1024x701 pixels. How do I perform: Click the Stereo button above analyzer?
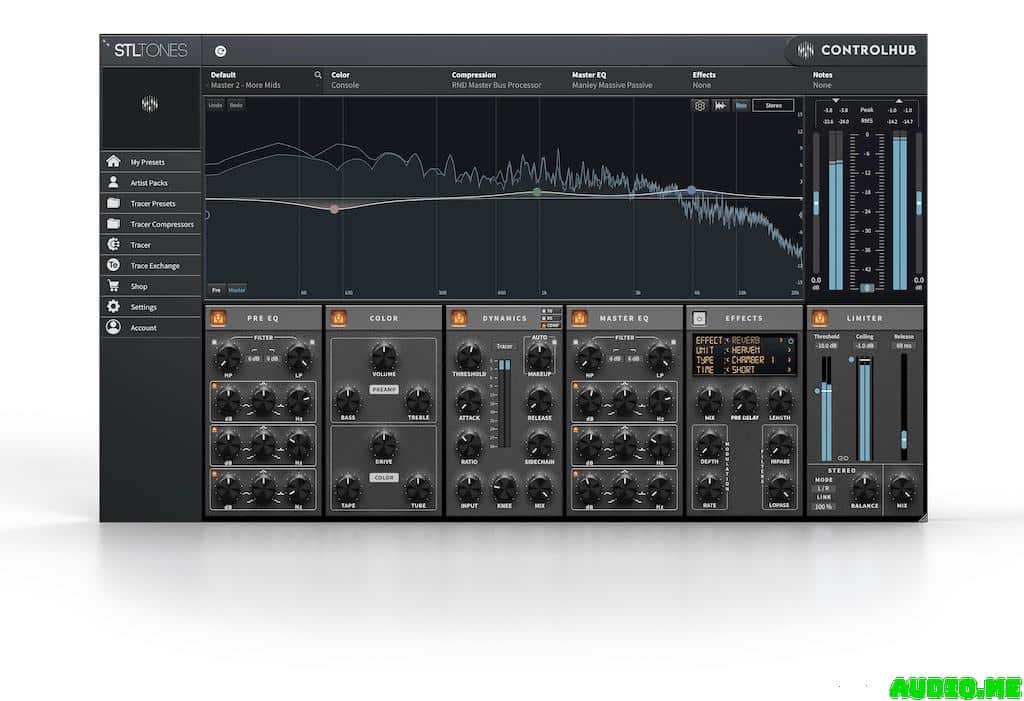point(773,105)
